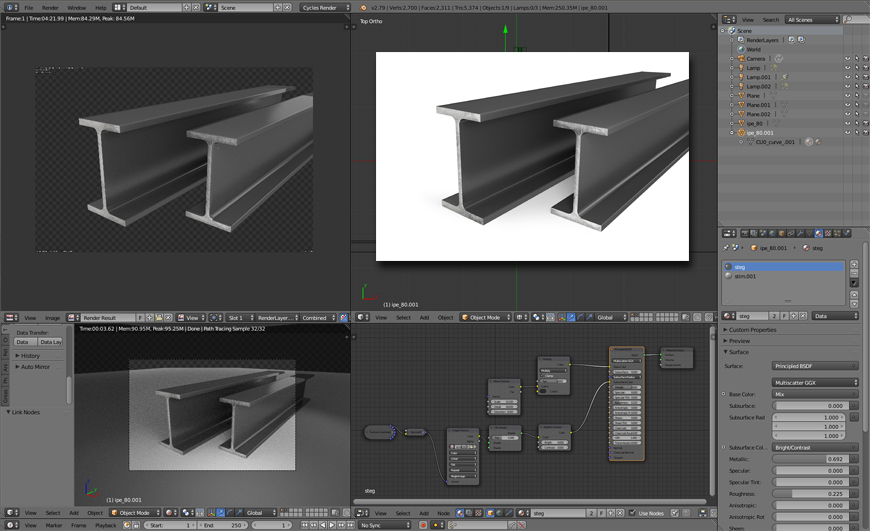Unlink steg material with X icon
Viewport: 870px width, 531px height.
(x=802, y=316)
